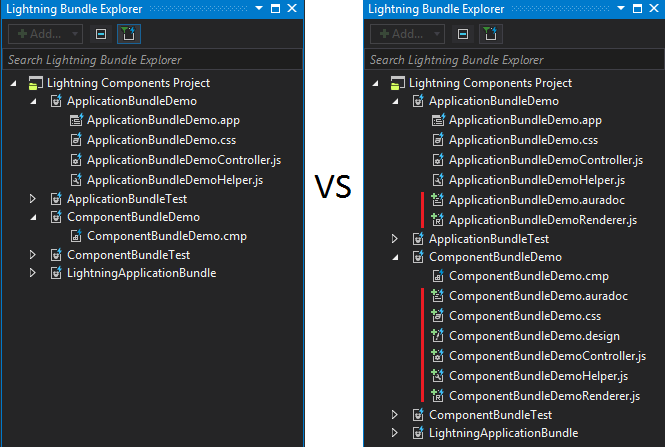The image size is (665, 447).
Task: Click Collapse All icon in right panel toolbar
Action: [463, 34]
